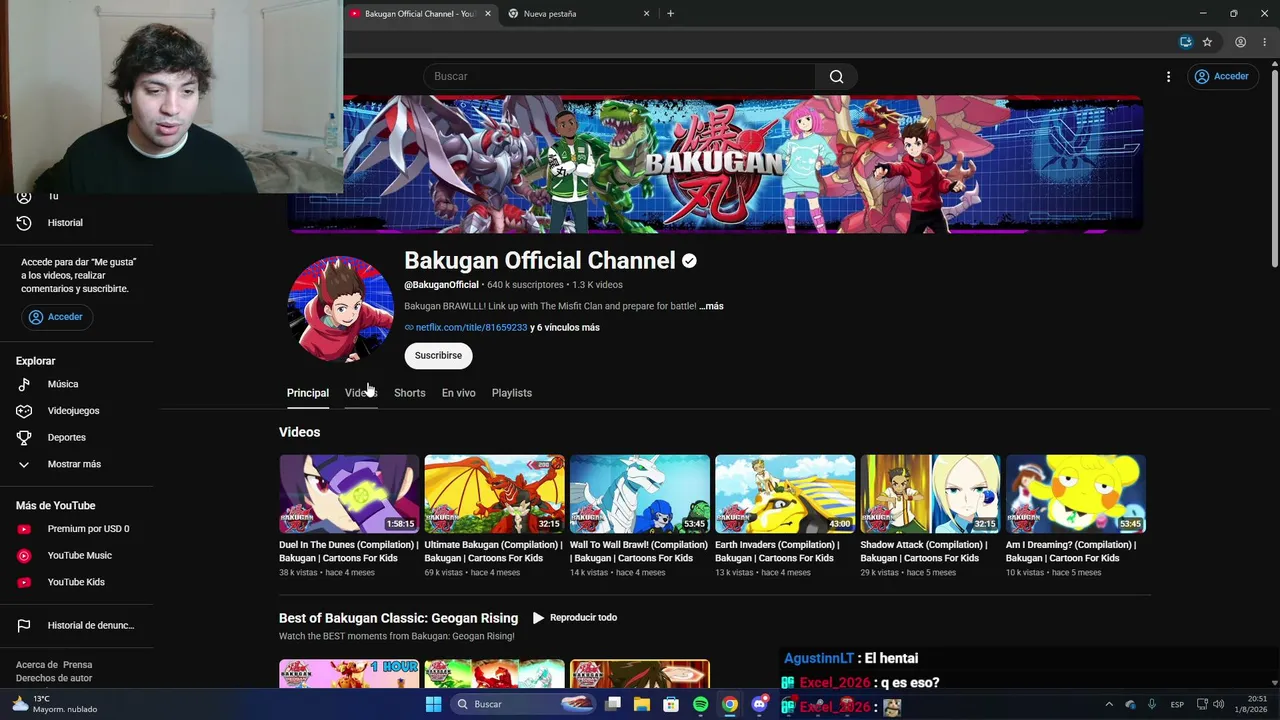Click Reproducir todo for Geogan Rising
The image size is (1280, 720).
point(575,618)
